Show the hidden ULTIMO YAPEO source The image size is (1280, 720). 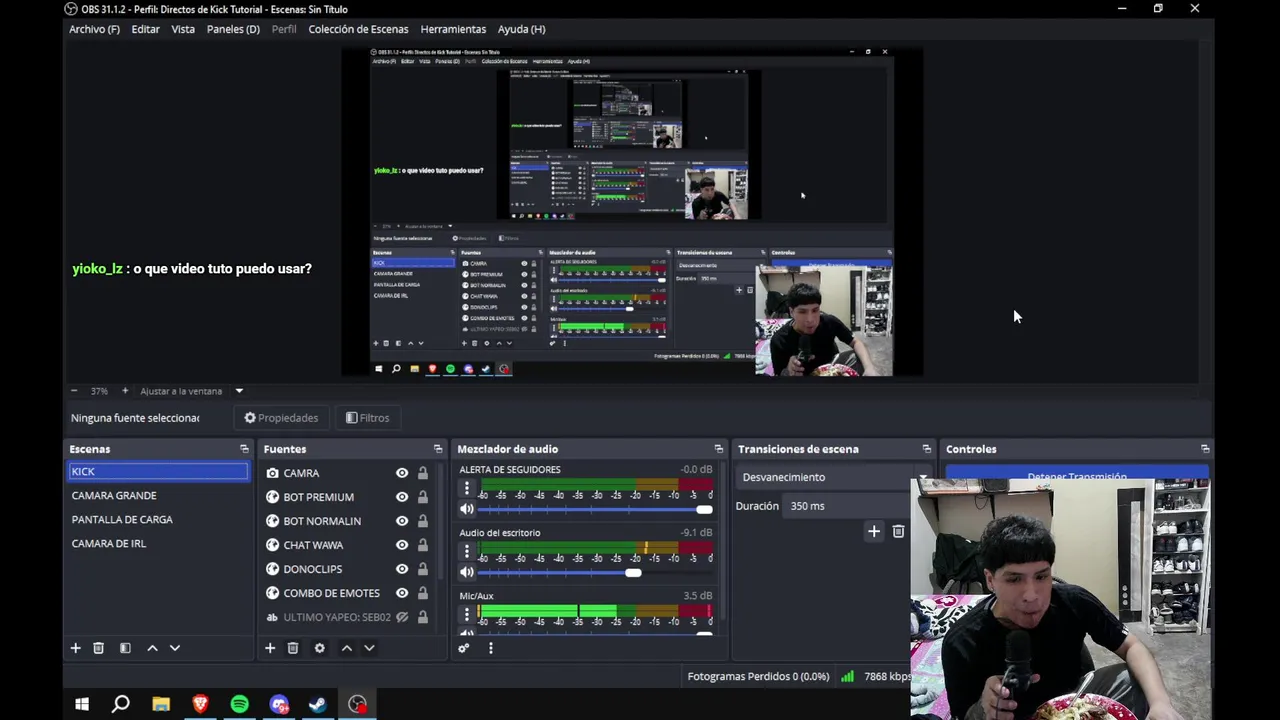pyautogui.click(x=402, y=617)
